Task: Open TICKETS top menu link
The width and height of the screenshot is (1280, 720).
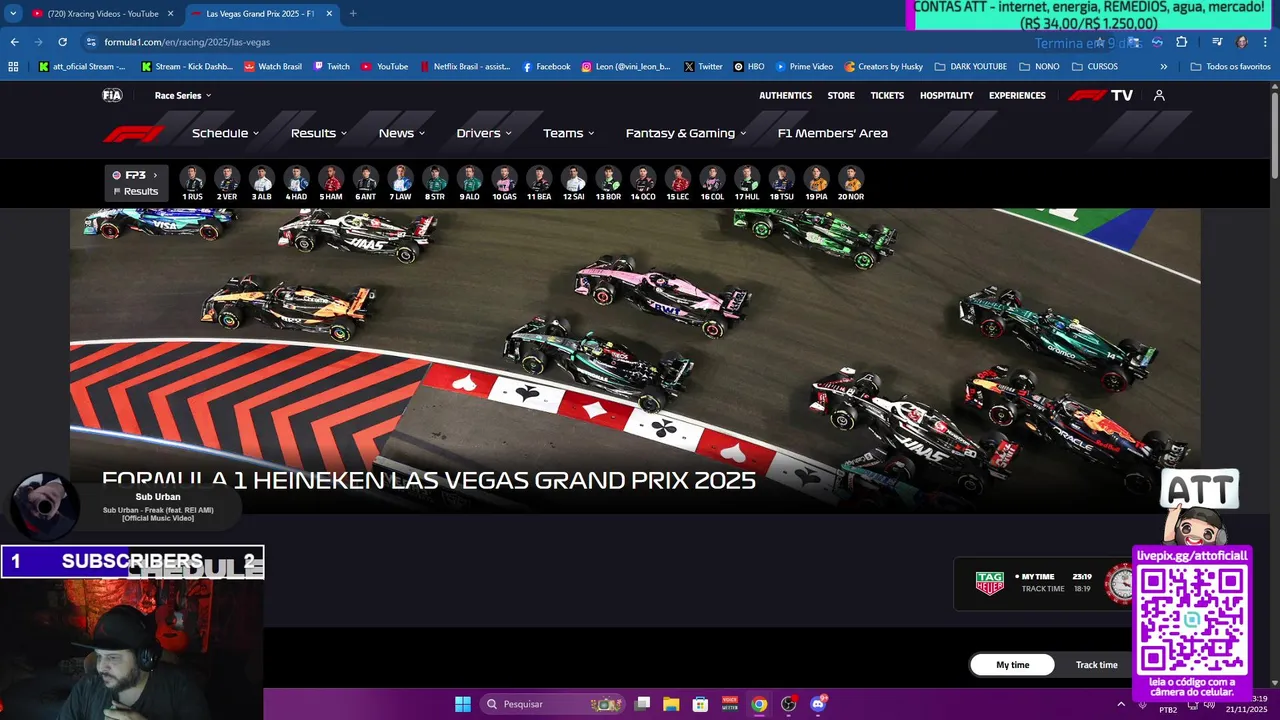Action: click(x=887, y=95)
